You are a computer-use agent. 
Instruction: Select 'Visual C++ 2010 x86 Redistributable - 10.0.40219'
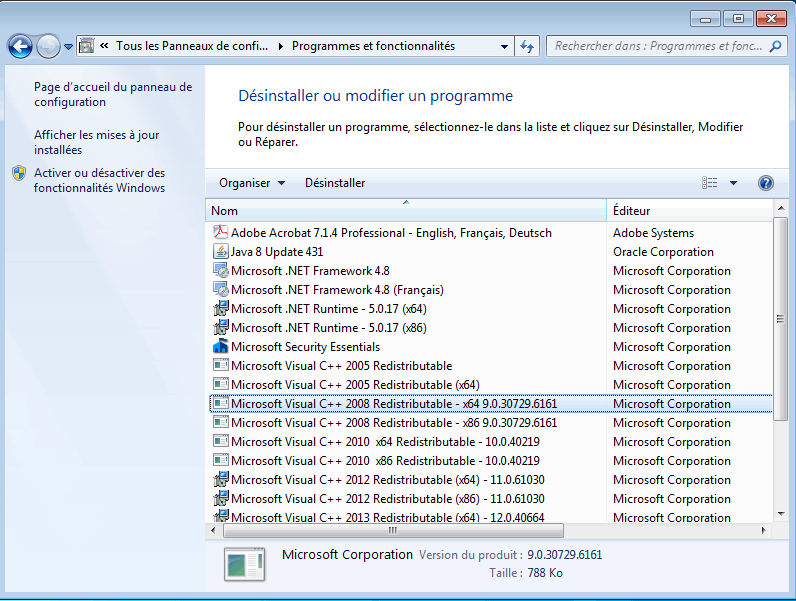tap(491, 461)
